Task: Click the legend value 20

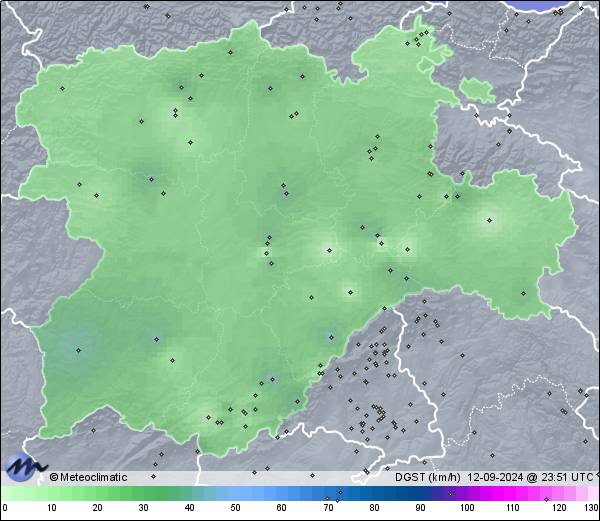Action: coord(98,508)
